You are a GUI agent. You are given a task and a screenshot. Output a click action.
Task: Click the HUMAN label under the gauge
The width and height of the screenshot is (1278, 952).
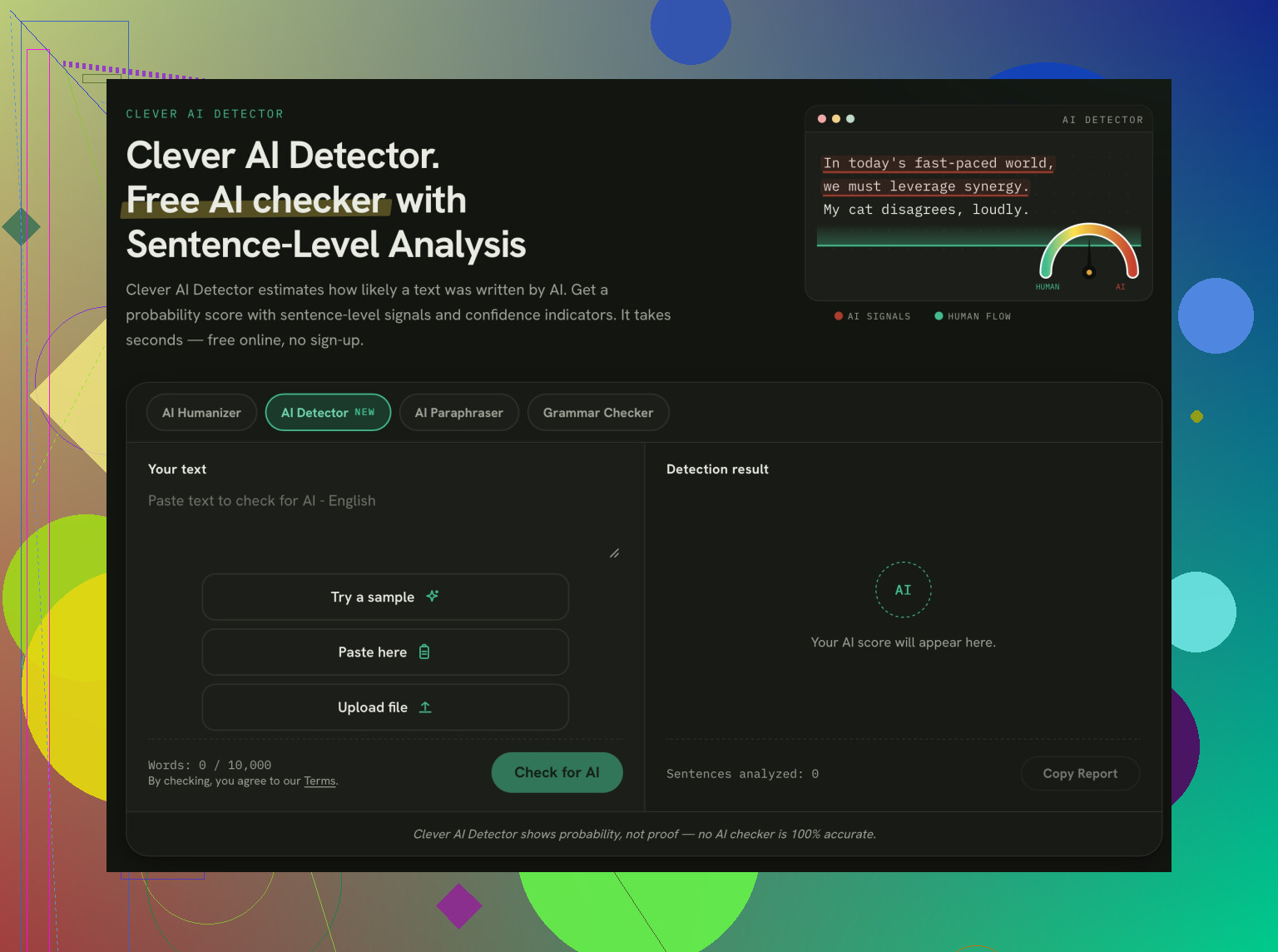tap(1048, 287)
